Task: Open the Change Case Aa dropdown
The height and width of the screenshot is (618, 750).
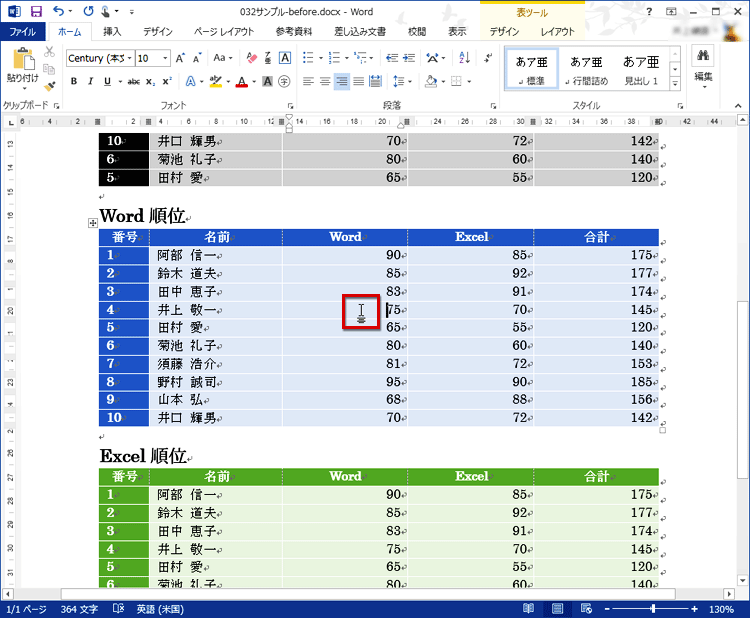Action: coord(223,58)
